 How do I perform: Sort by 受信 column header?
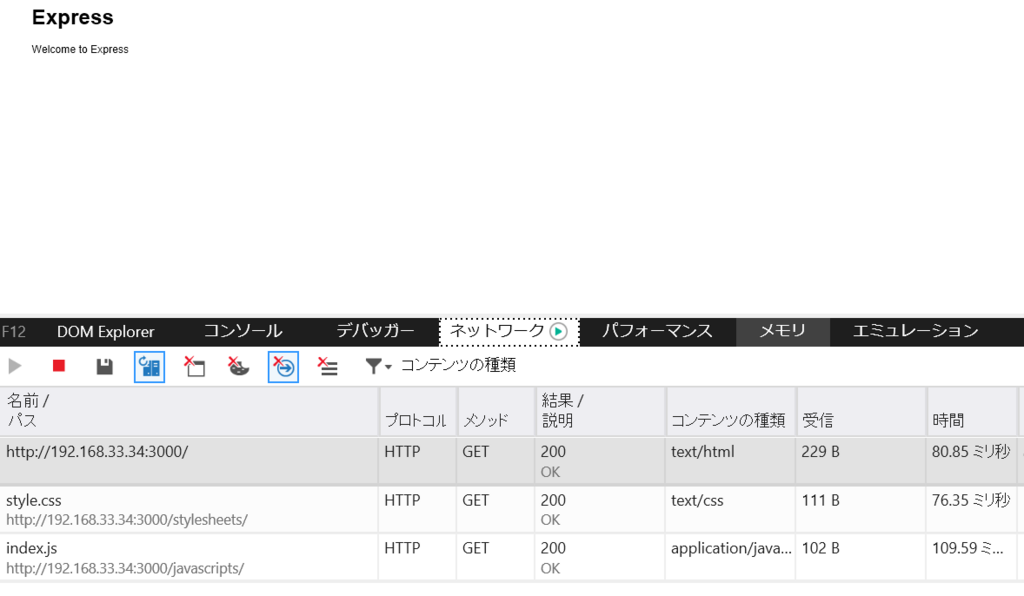pyautogui.click(x=861, y=411)
